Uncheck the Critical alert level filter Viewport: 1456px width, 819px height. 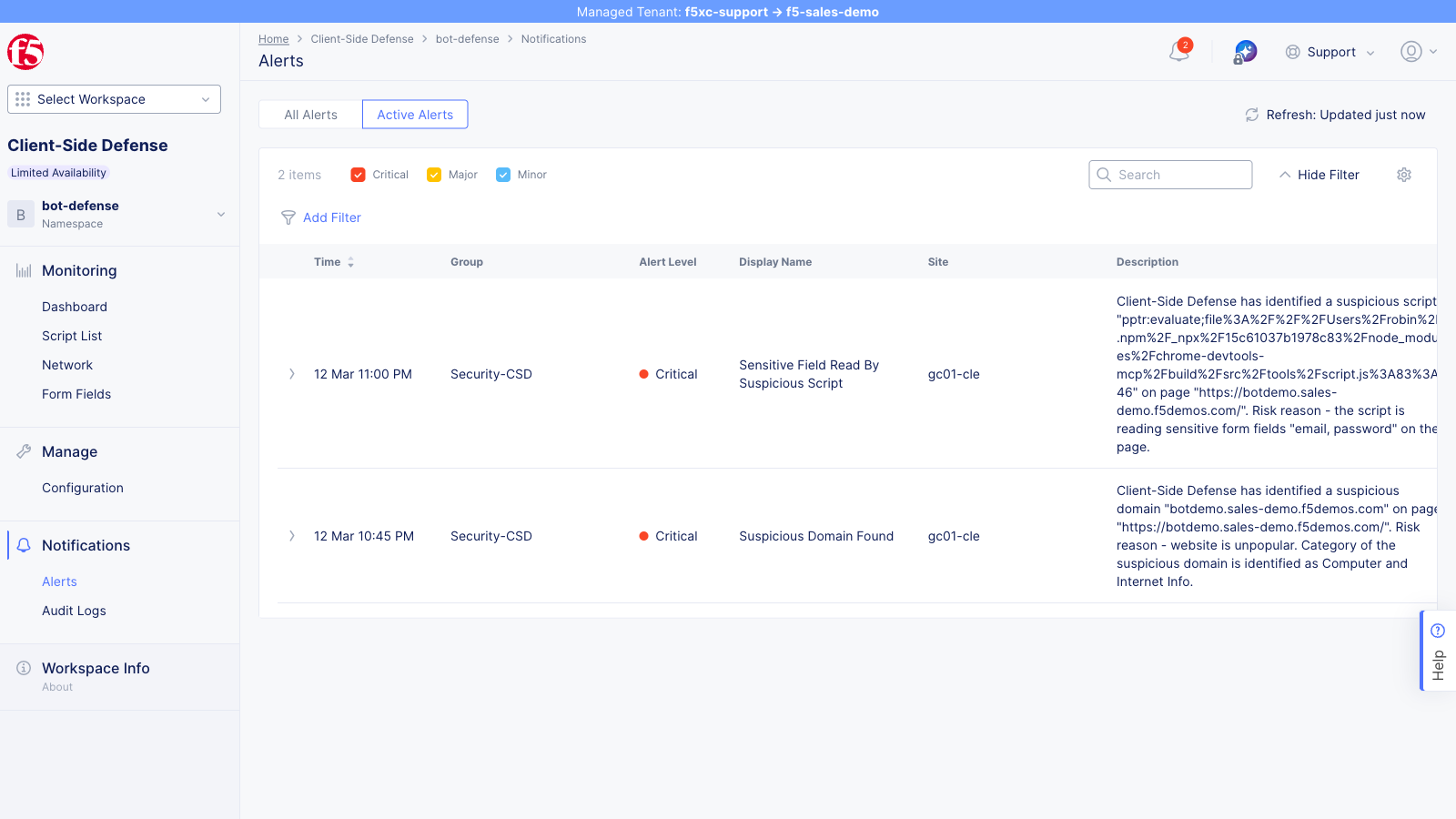357,174
